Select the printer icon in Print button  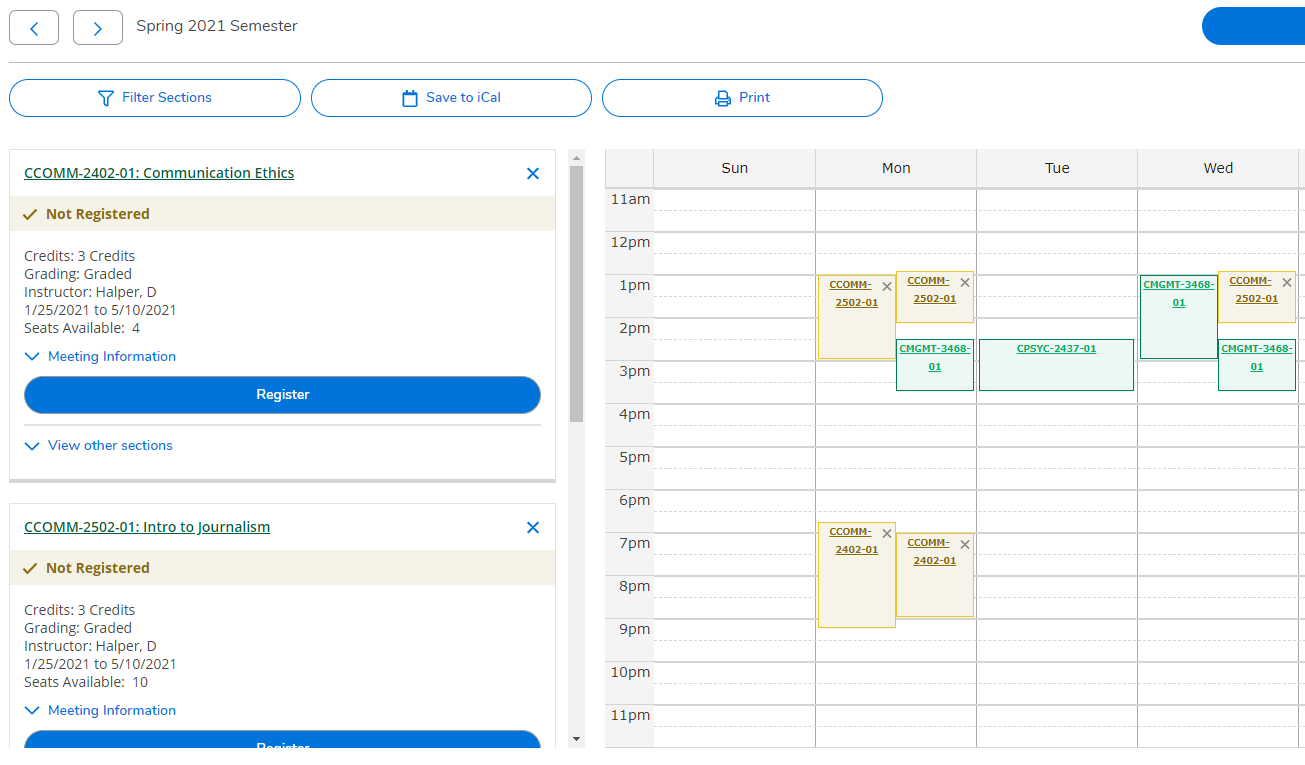(x=721, y=97)
